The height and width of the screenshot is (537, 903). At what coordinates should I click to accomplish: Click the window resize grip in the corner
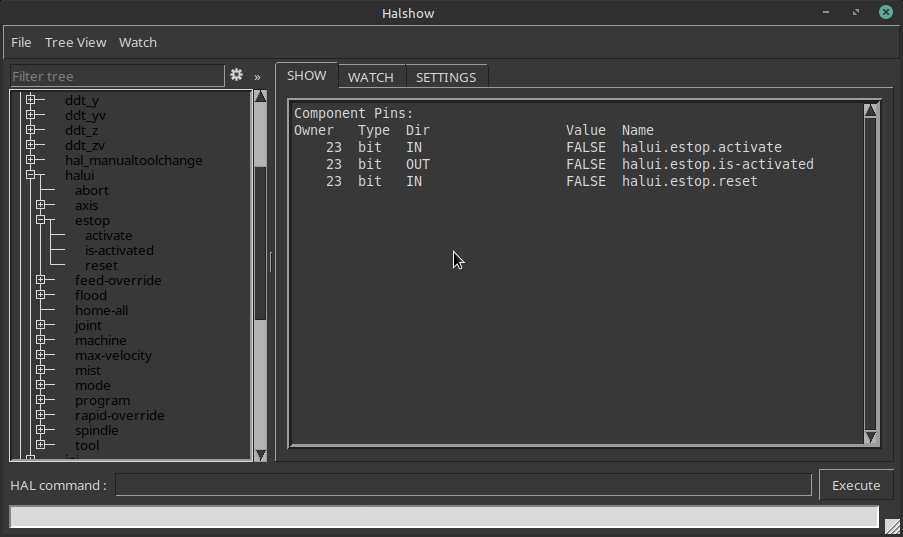pyautogui.click(x=893, y=526)
